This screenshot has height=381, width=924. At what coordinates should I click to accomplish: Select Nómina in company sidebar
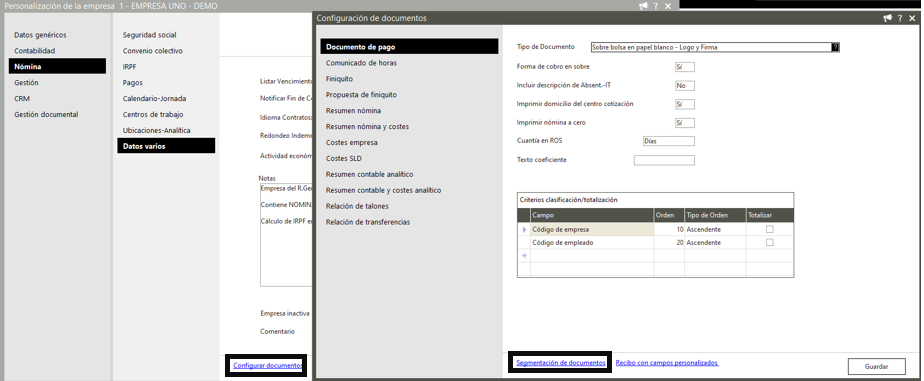pyautogui.click(x=58, y=67)
